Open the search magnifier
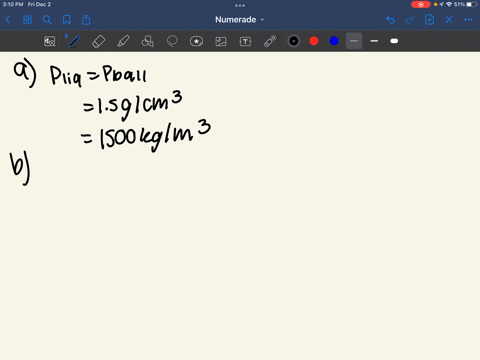 click(47, 20)
